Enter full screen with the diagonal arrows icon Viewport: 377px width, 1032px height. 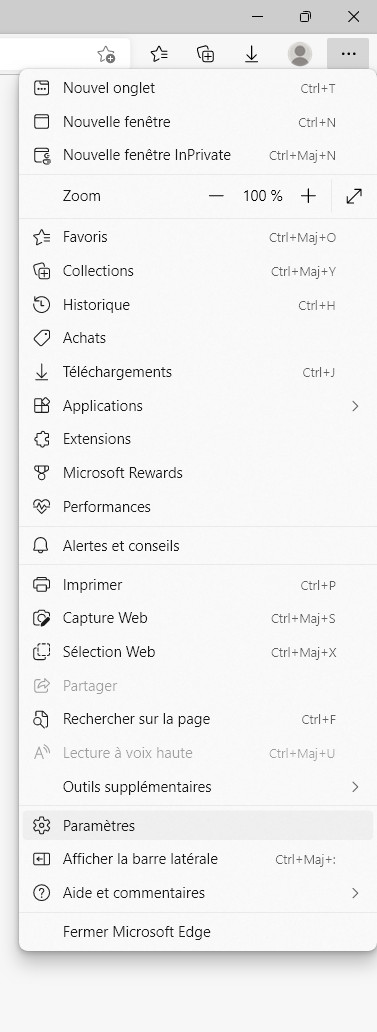(354, 196)
